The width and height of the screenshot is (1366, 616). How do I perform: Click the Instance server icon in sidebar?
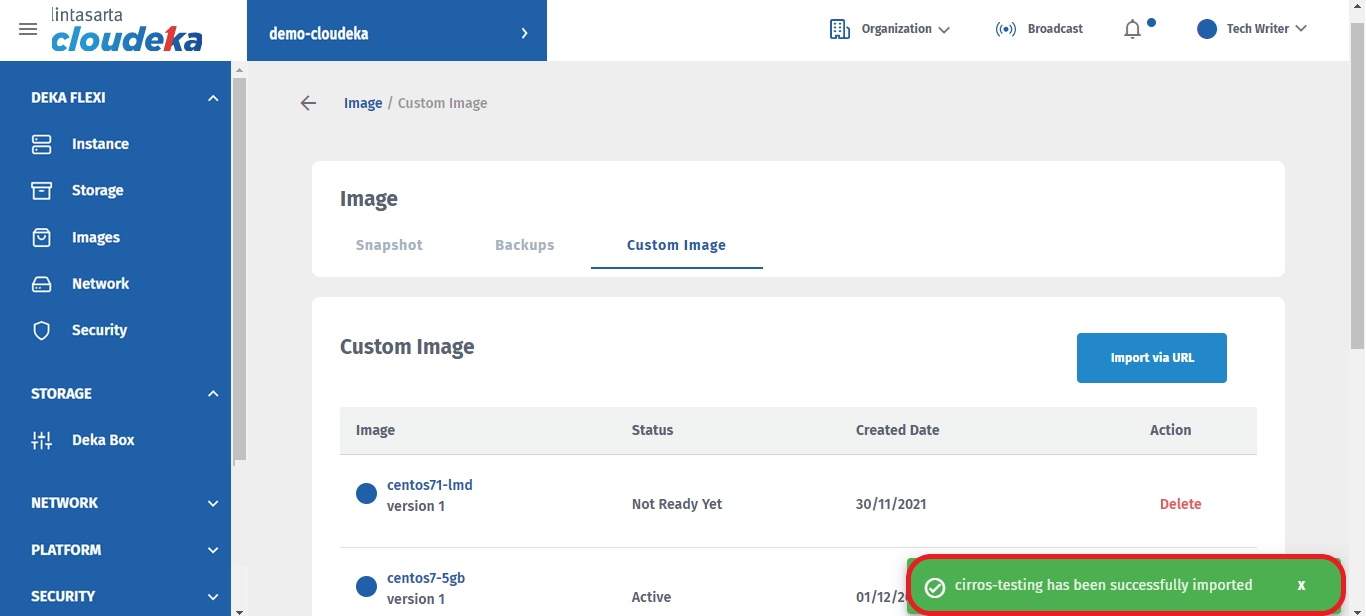(41, 144)
